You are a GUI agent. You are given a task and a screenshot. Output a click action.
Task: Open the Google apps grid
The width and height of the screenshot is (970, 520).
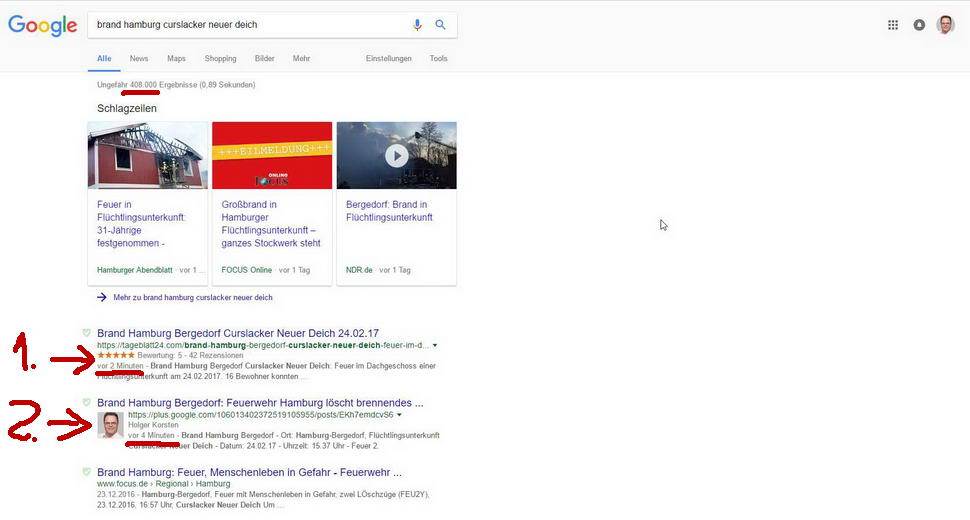coord(893,25)
